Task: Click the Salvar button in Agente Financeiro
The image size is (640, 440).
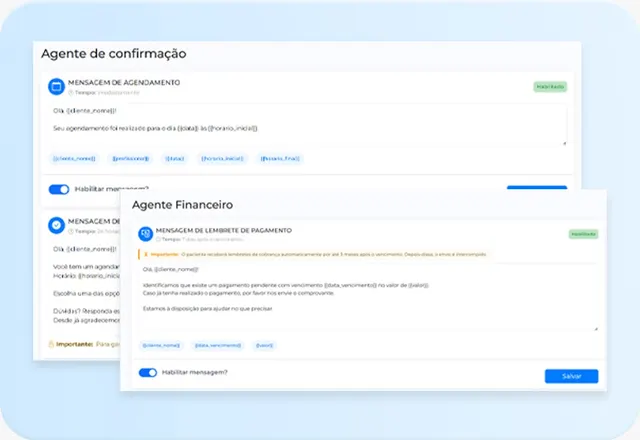Action: 571,376
